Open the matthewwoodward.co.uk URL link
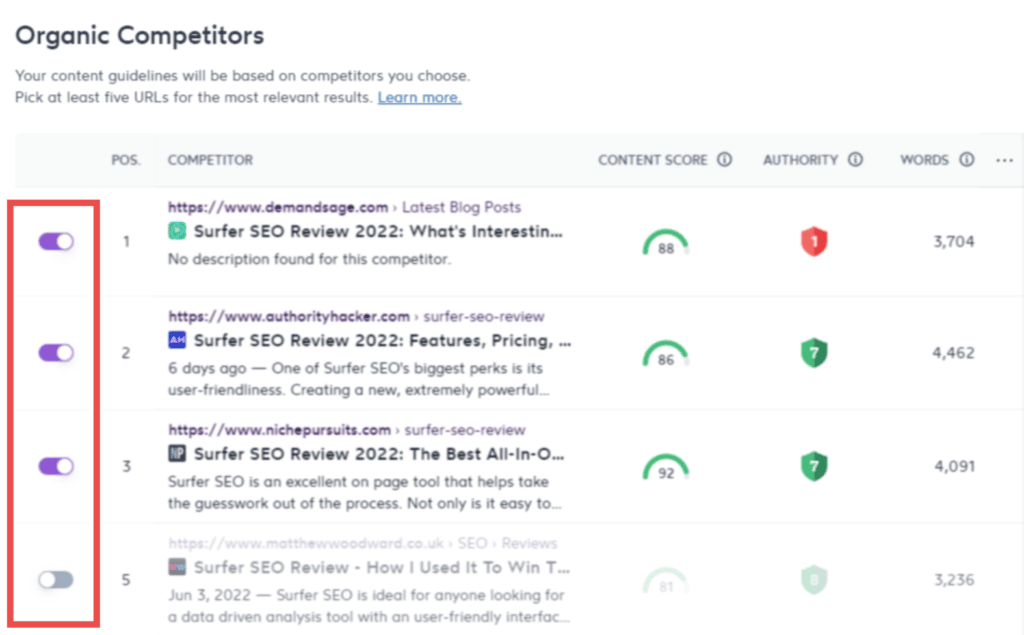The height and width of the screenshot is (635, 1024). 306,543
